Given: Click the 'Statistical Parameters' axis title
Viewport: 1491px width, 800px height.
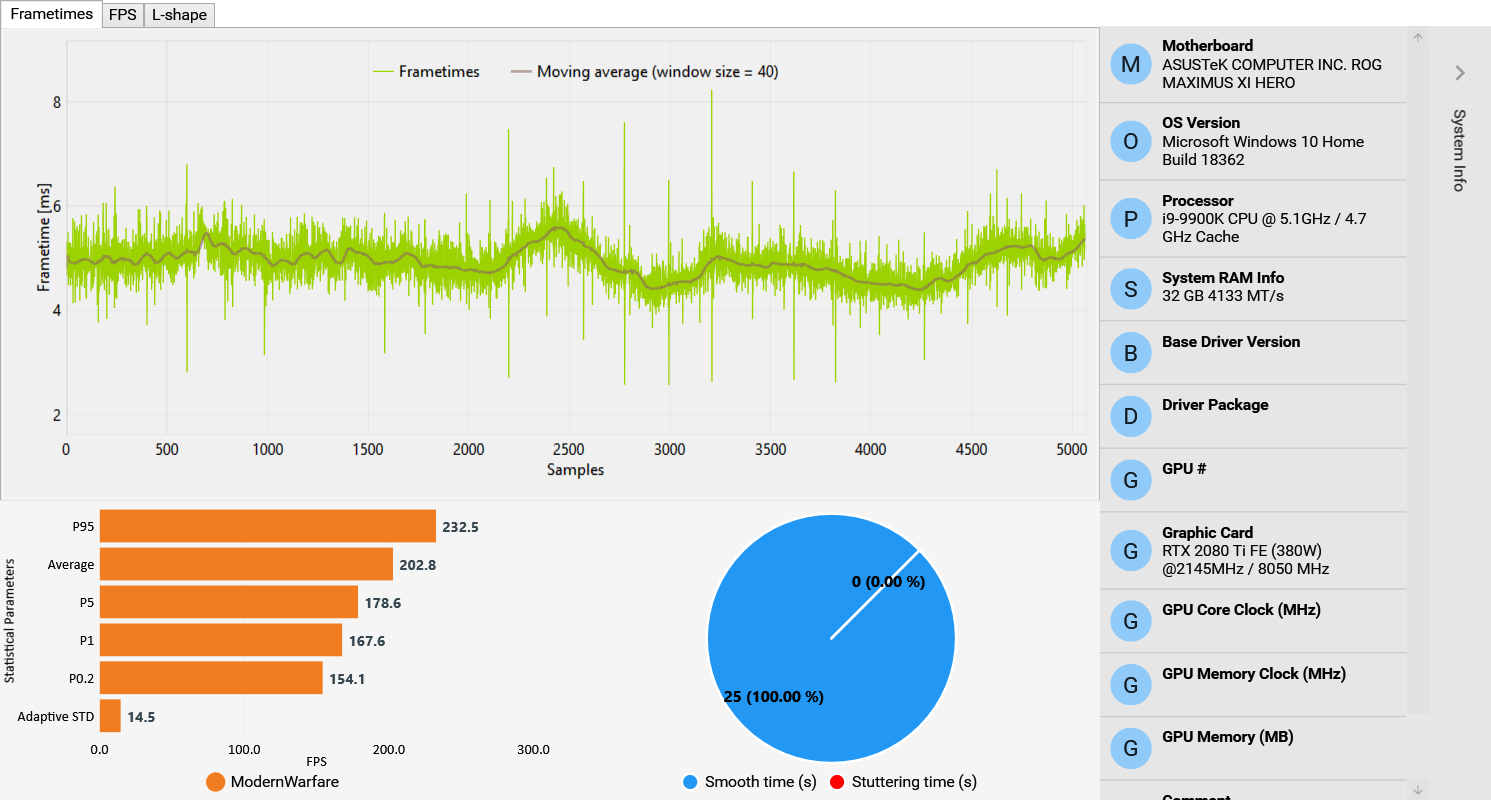Looking at the screenshot, I should (x=10, y=622).
